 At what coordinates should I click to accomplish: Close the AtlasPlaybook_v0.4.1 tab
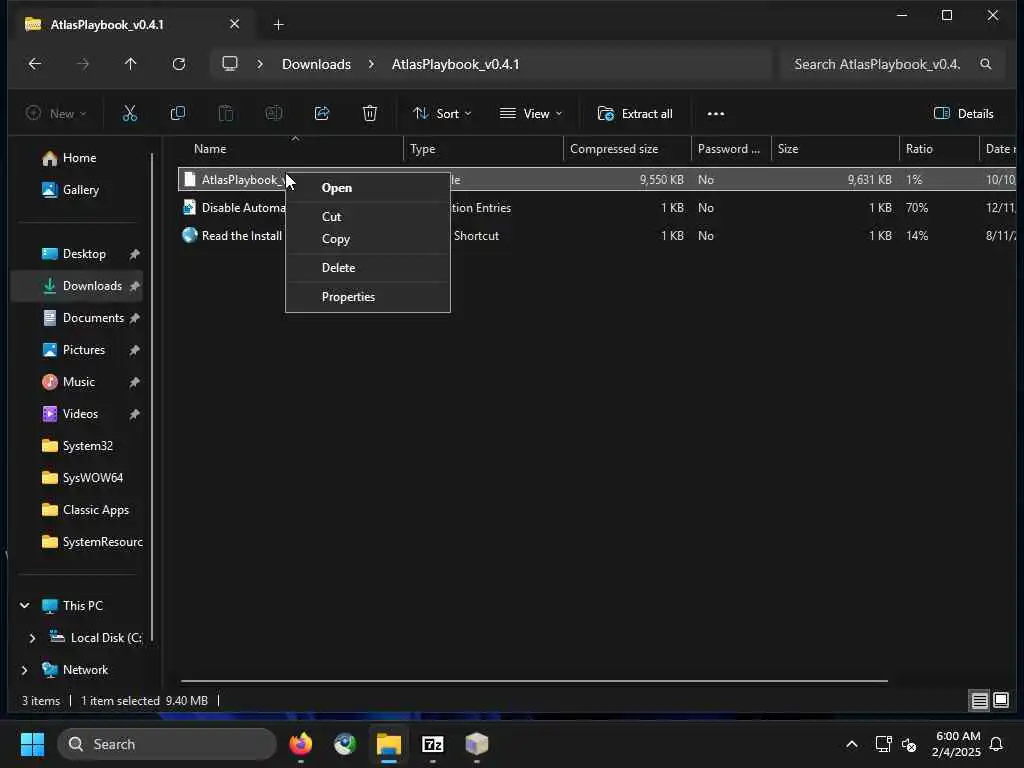pos(234,24)
